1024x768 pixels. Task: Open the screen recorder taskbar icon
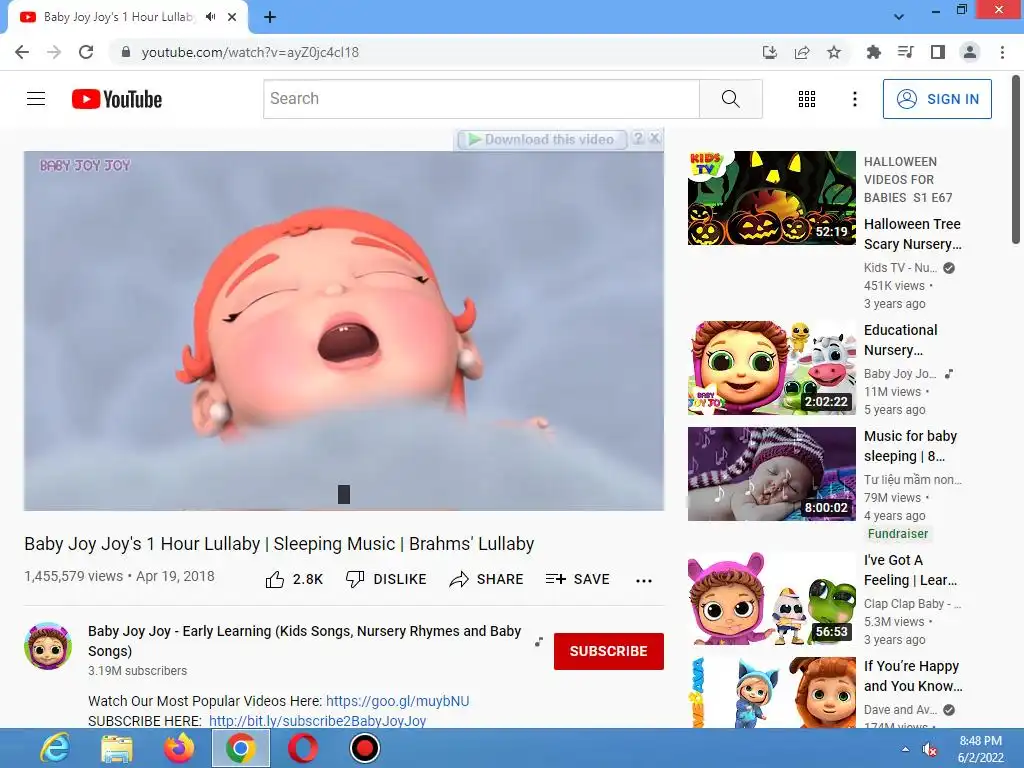tap(364, 748)
